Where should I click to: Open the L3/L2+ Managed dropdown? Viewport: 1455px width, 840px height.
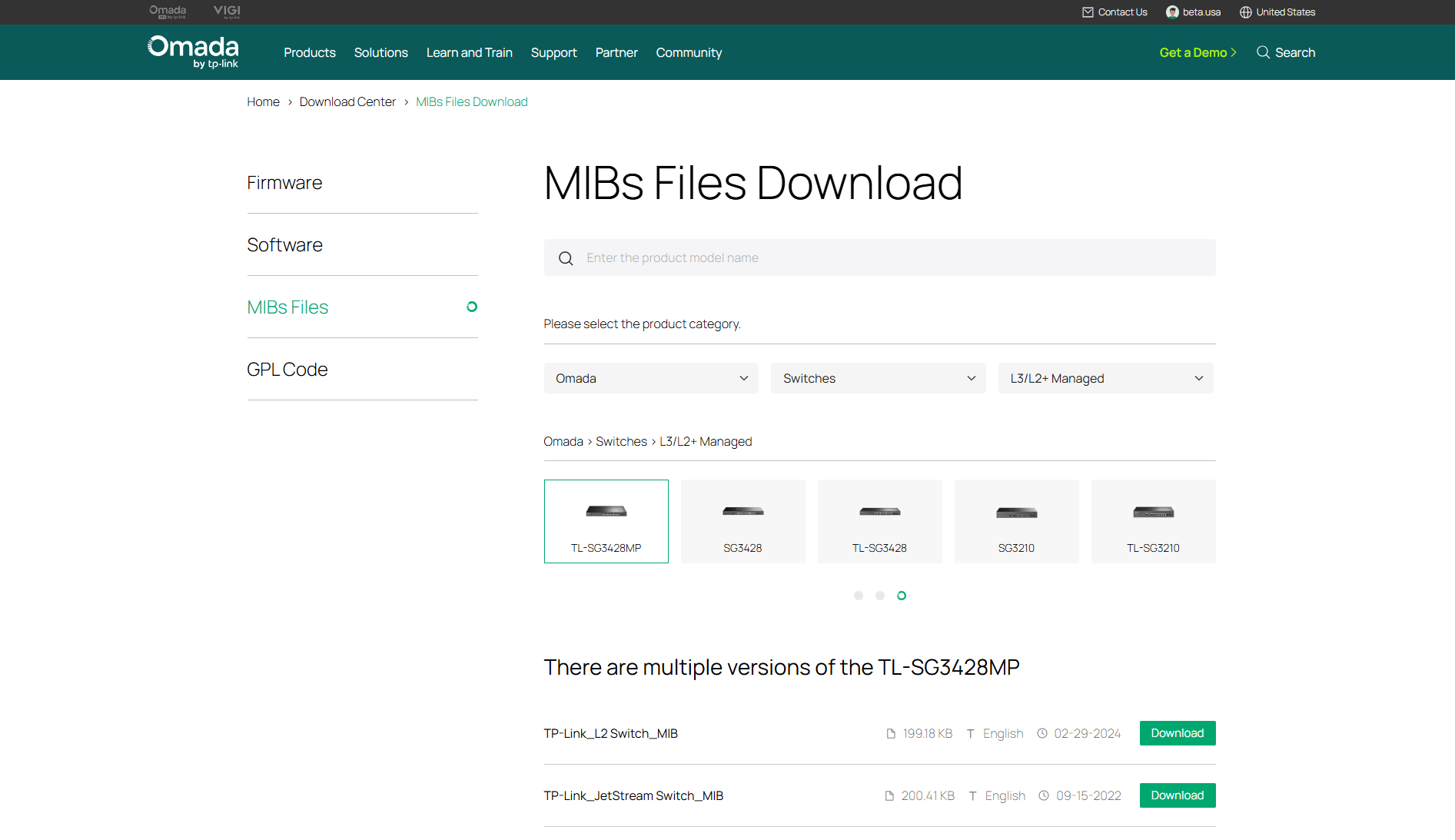1106,378
